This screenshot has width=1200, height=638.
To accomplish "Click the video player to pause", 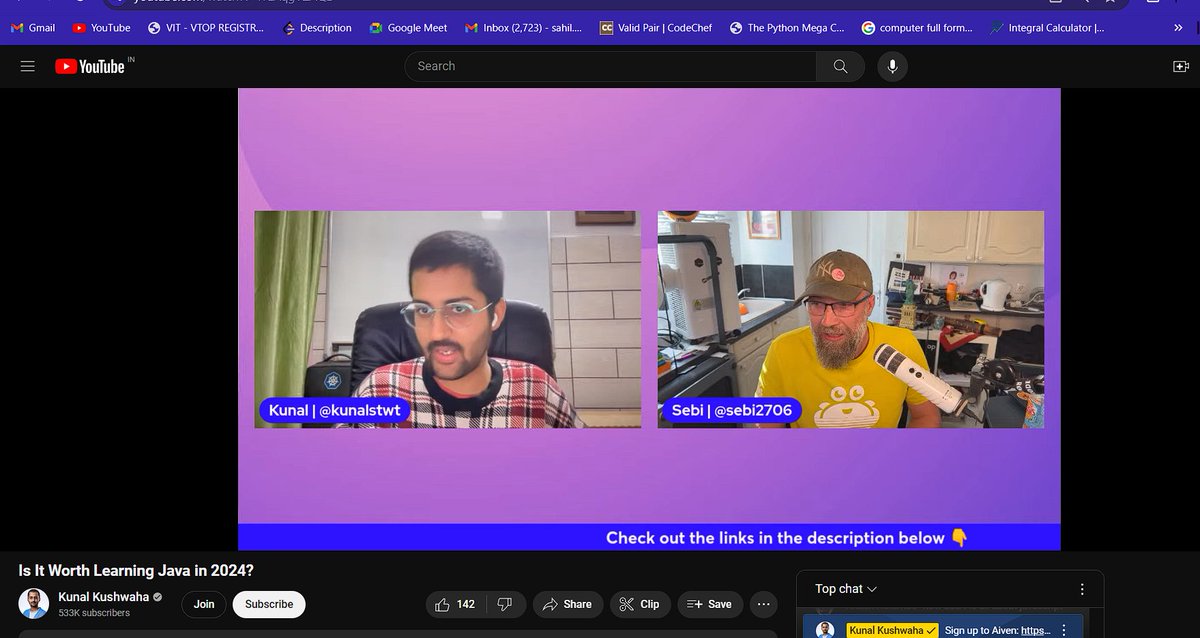I will point(649,319).
